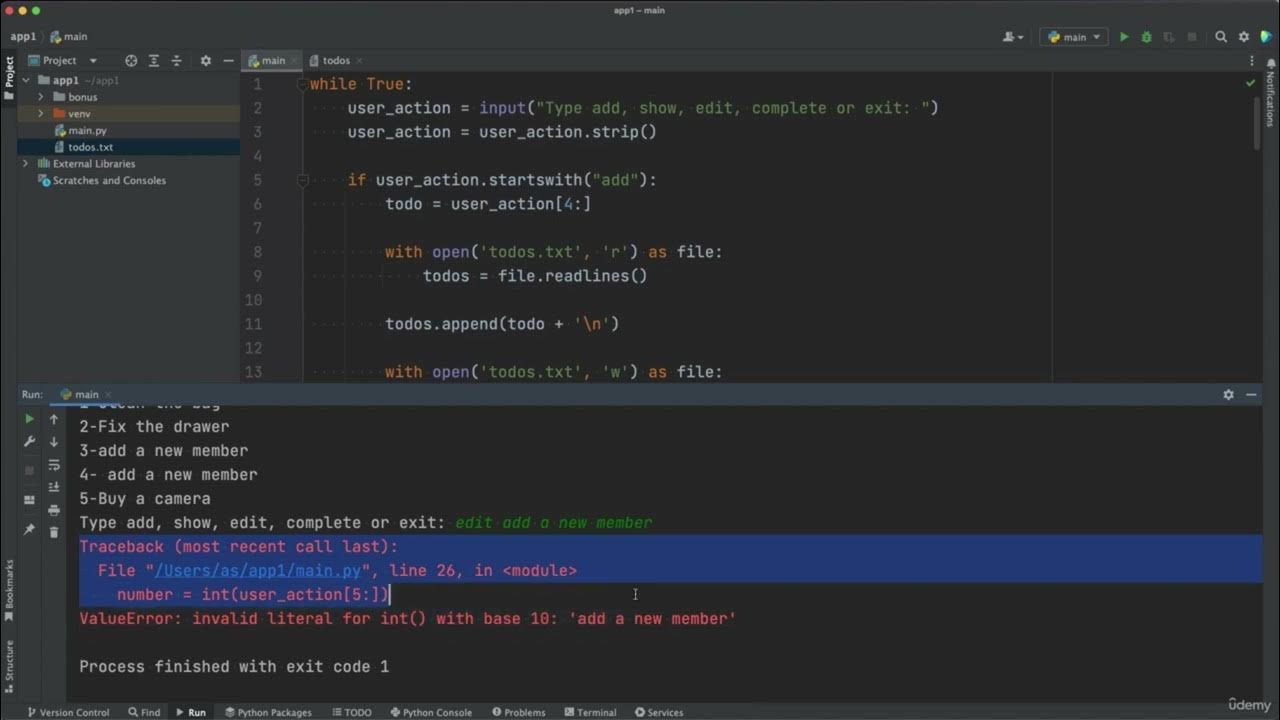The width and height of the screenshot is (1280, 720).
Task: Rerun main in Run panel
Action: [x=29, y=419]
